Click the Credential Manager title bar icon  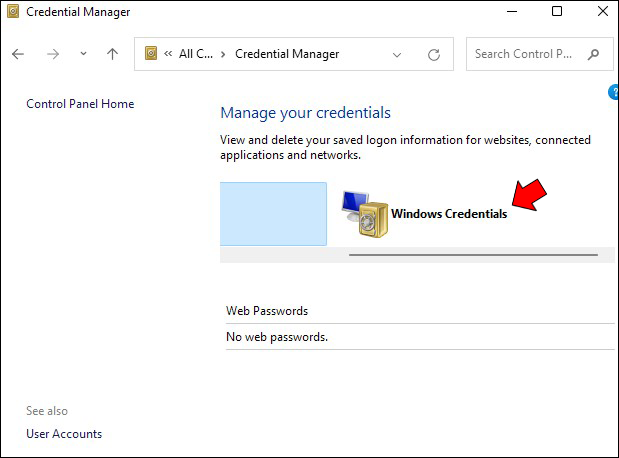click(12, 12)
